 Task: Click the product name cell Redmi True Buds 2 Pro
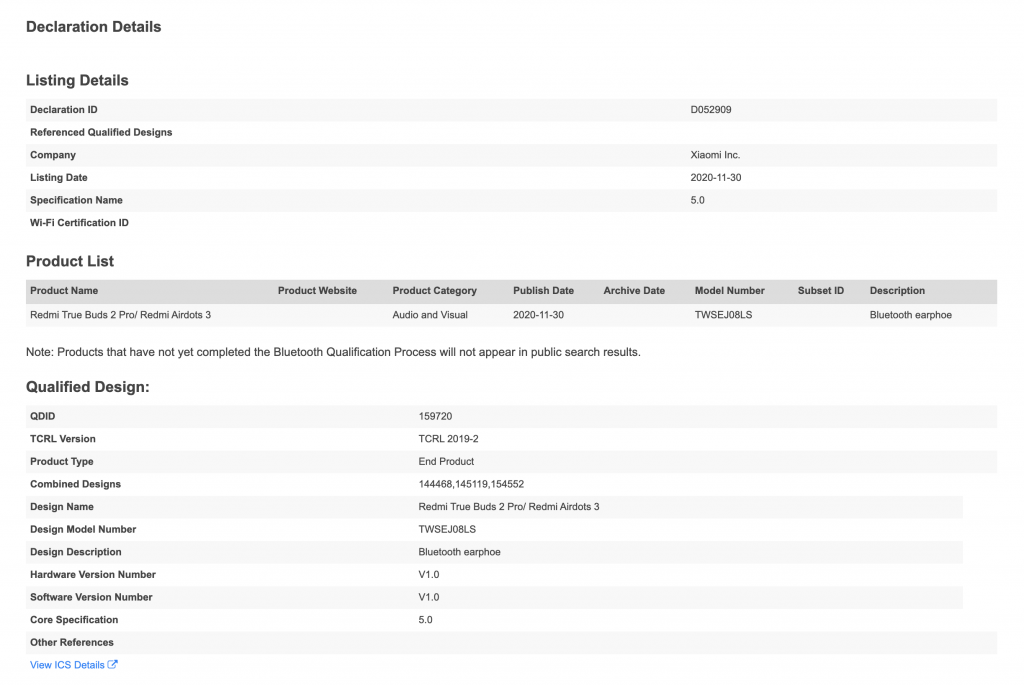(x=120, y=315)
